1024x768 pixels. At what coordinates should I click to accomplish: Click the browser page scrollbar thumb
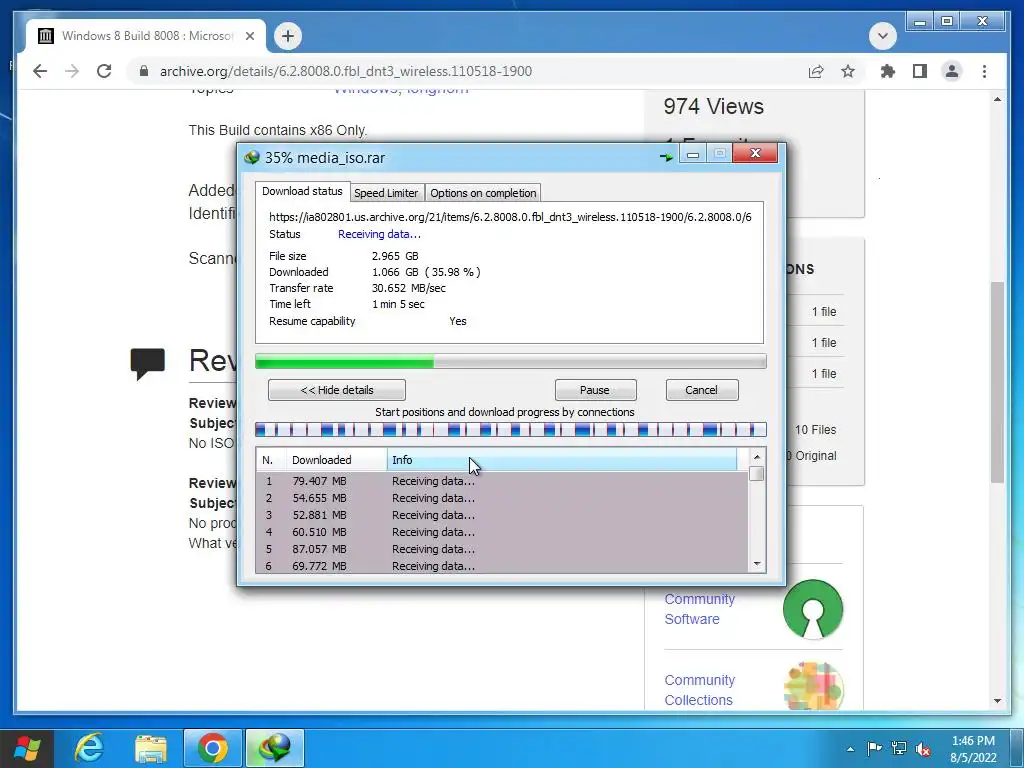click(x=997, y=382)
